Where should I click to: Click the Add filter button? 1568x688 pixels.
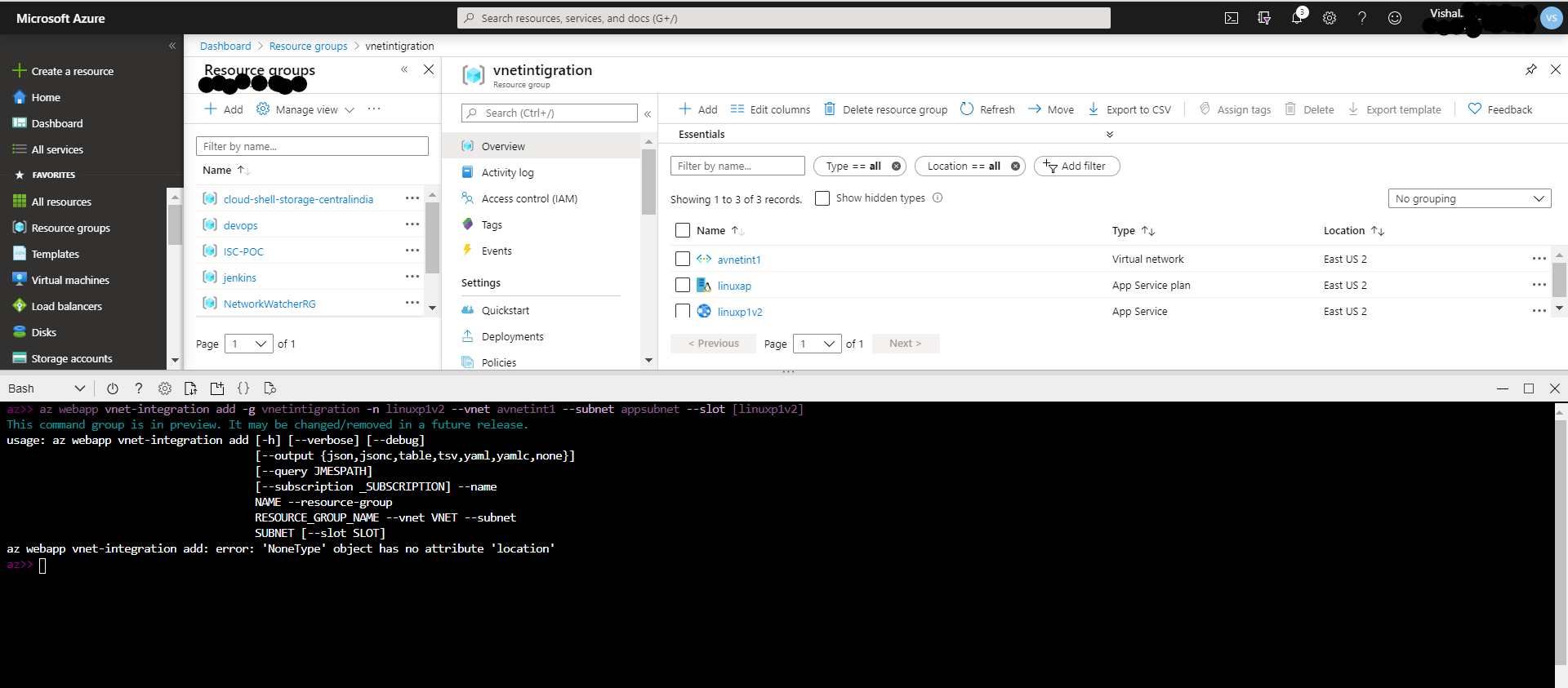1076,166
